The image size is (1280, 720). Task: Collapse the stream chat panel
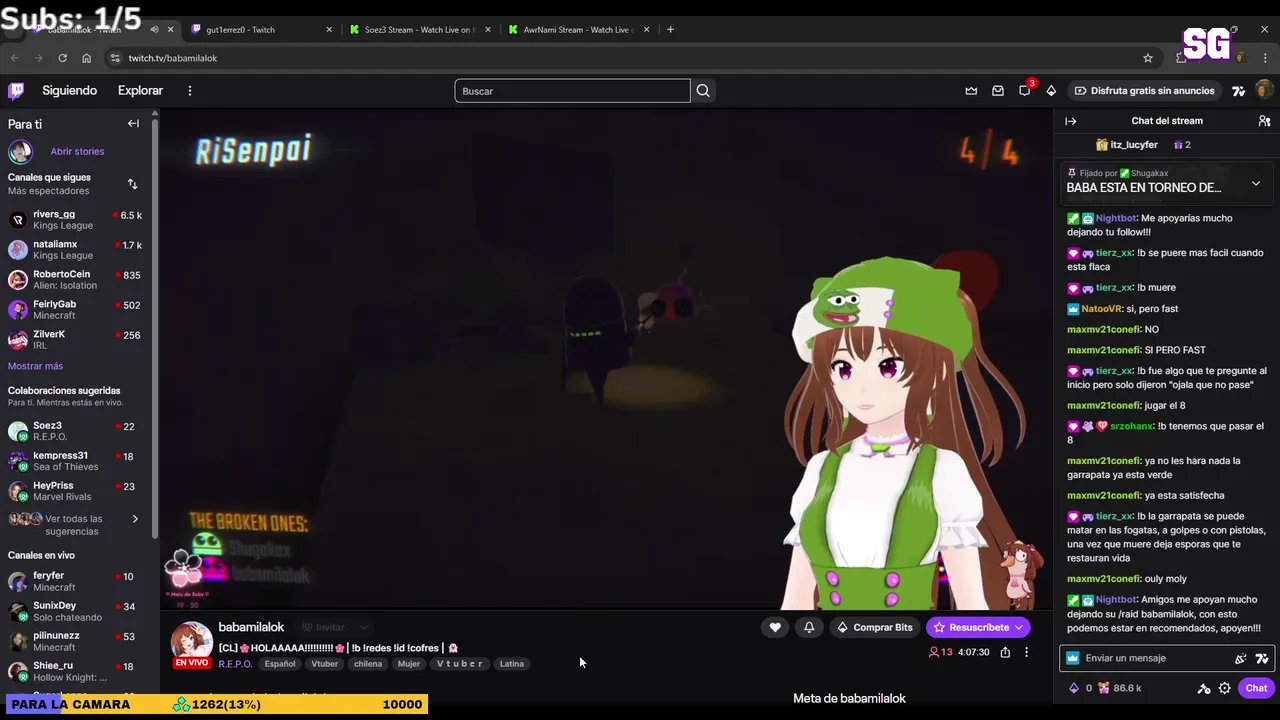[x=1071, y=121]
